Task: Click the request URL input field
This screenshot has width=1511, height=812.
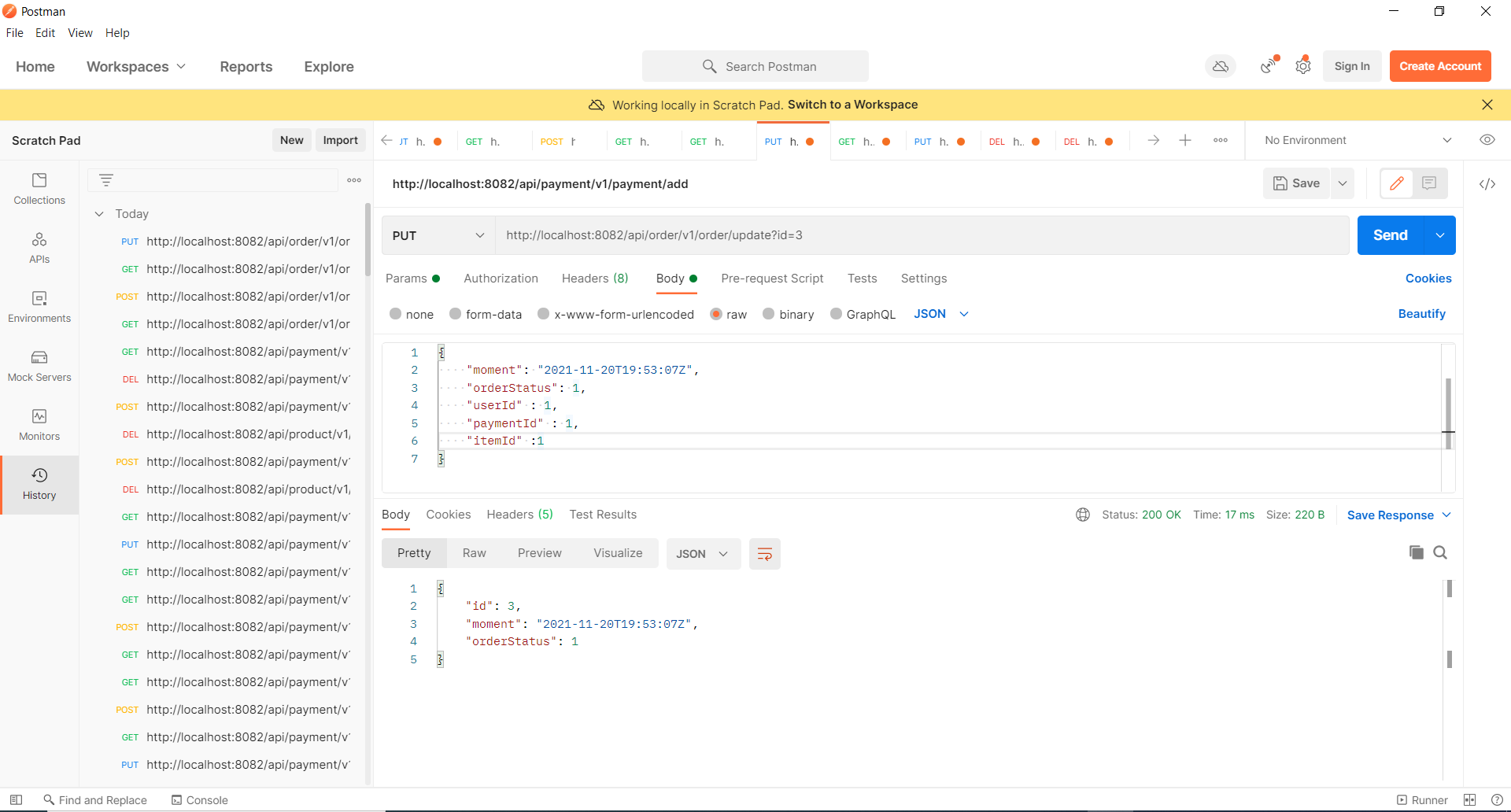Action: coord(922,235)
